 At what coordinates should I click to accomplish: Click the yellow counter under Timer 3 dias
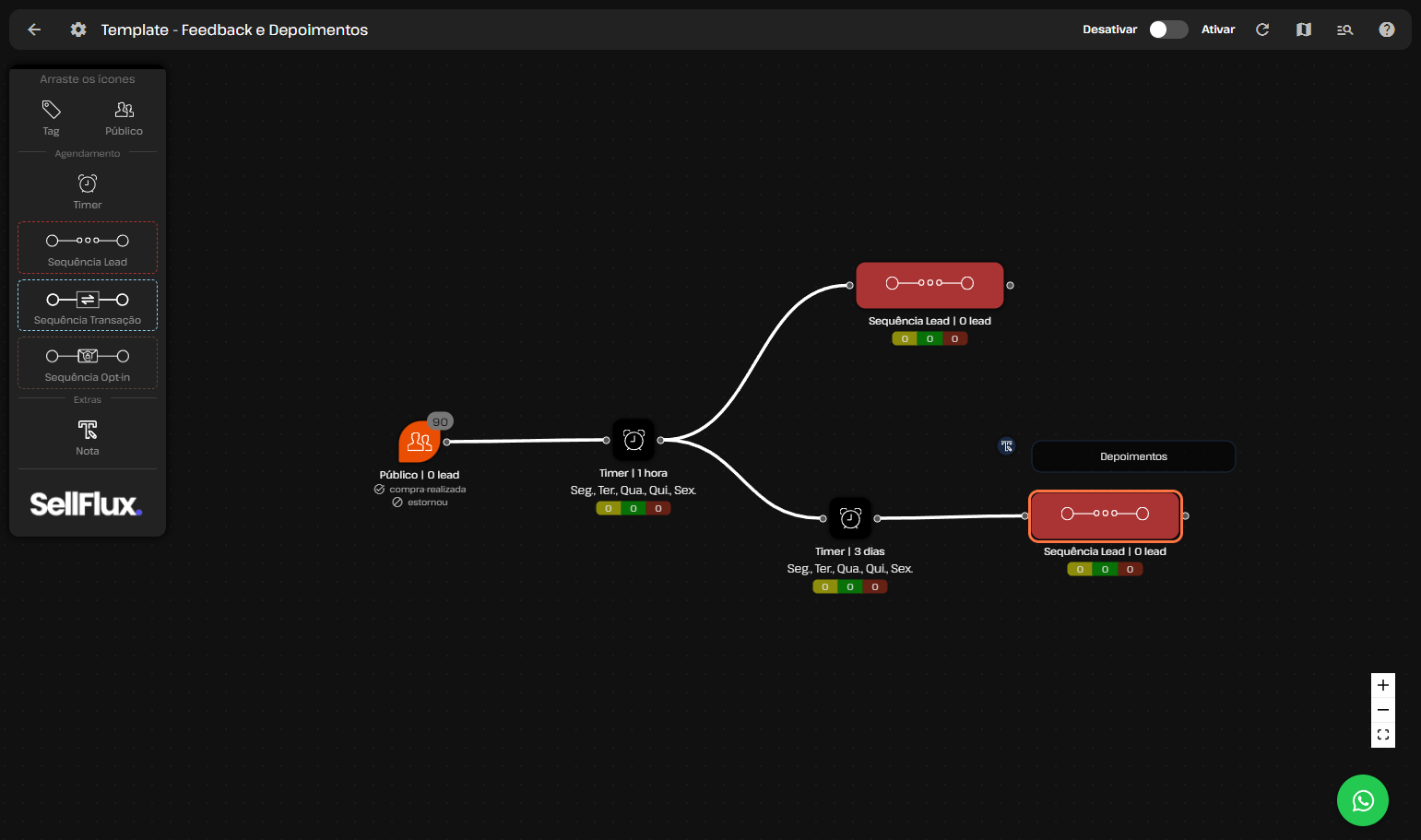pos(824,586)
